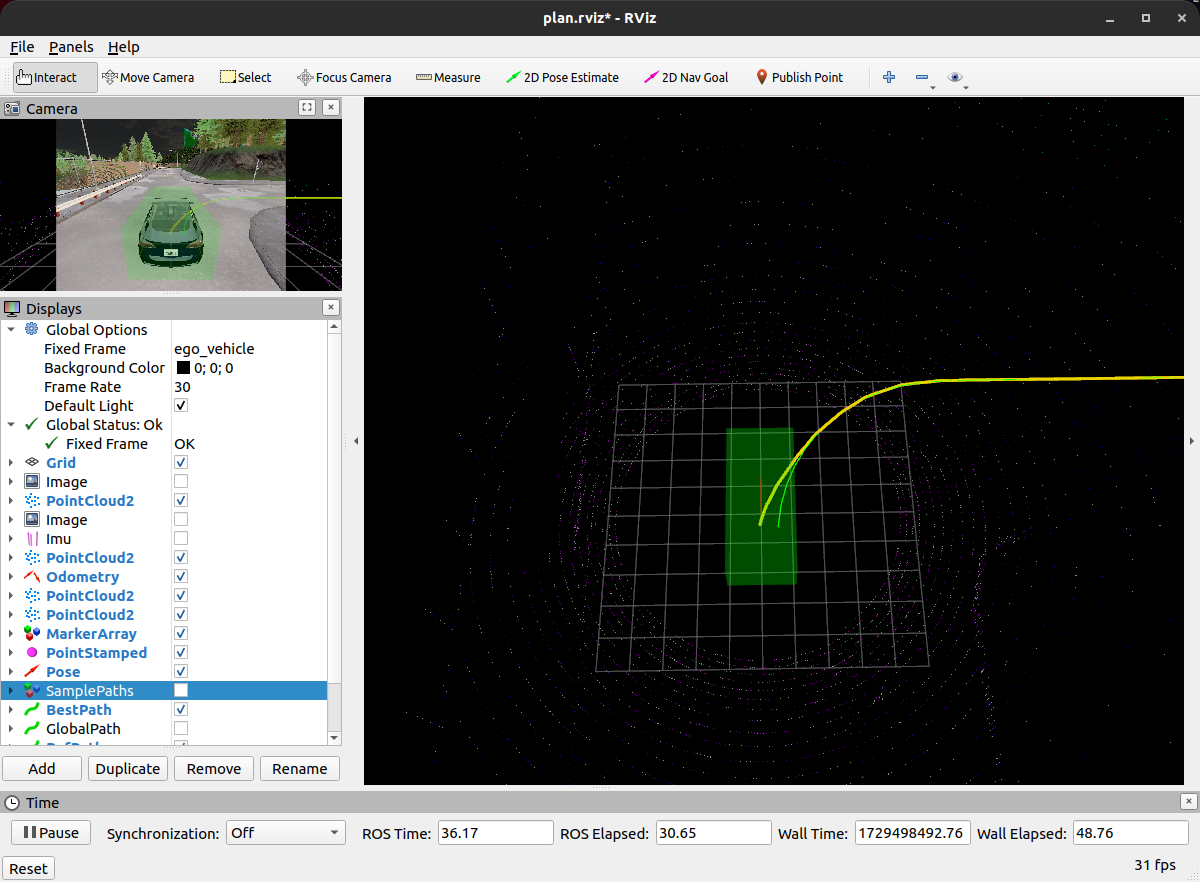Expand the Grid display node
1200x882 pixels.
[x=11, y=462]
